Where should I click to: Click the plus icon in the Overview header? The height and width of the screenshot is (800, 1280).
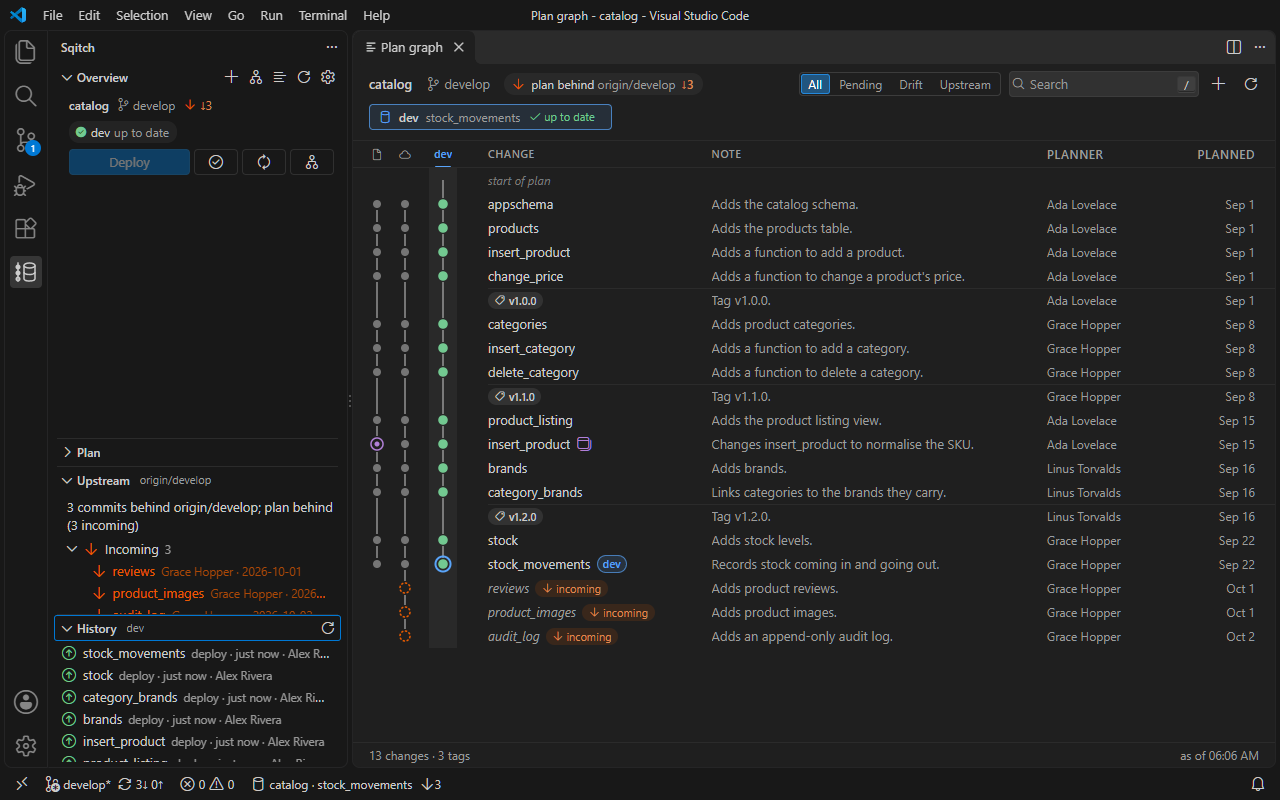click(231, 77)
